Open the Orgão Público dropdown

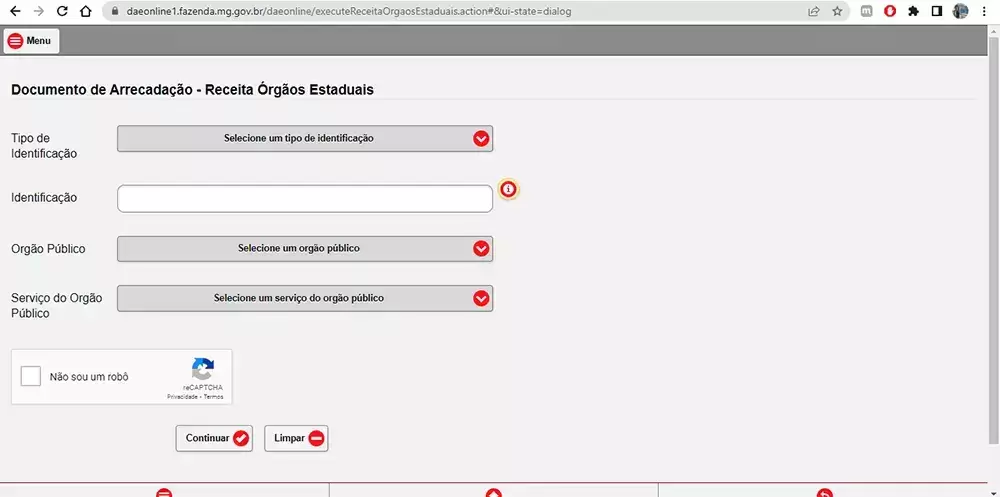pyautogui.click(x=305, y=249)
